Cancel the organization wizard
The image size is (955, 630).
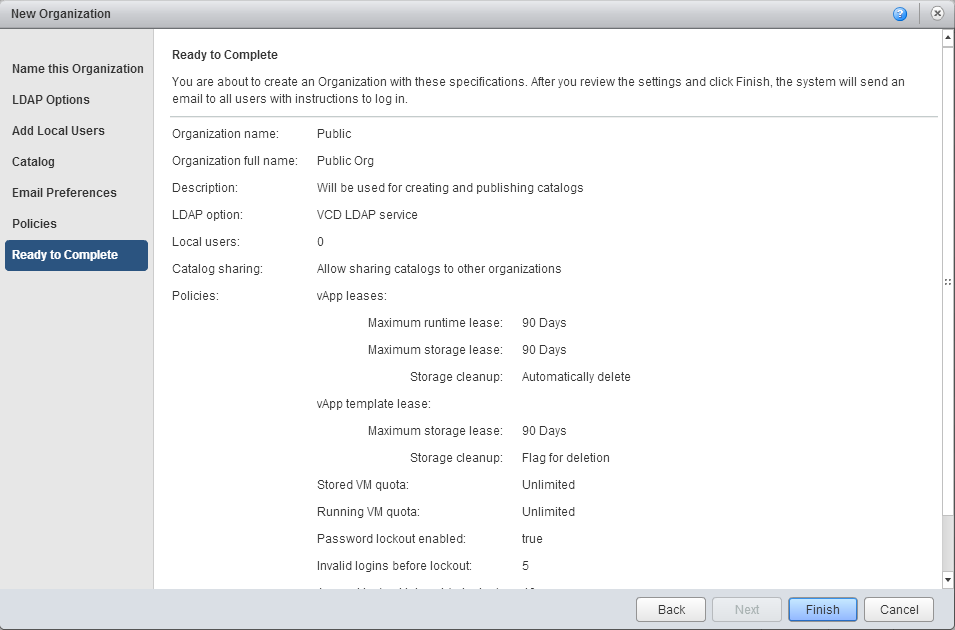point(899,609)
